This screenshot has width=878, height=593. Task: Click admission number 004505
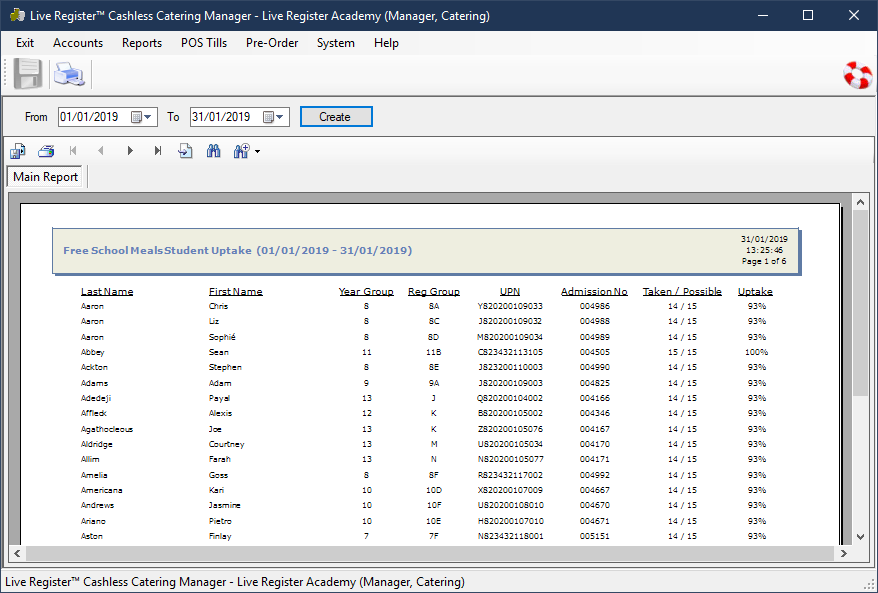tap(595, 352)
